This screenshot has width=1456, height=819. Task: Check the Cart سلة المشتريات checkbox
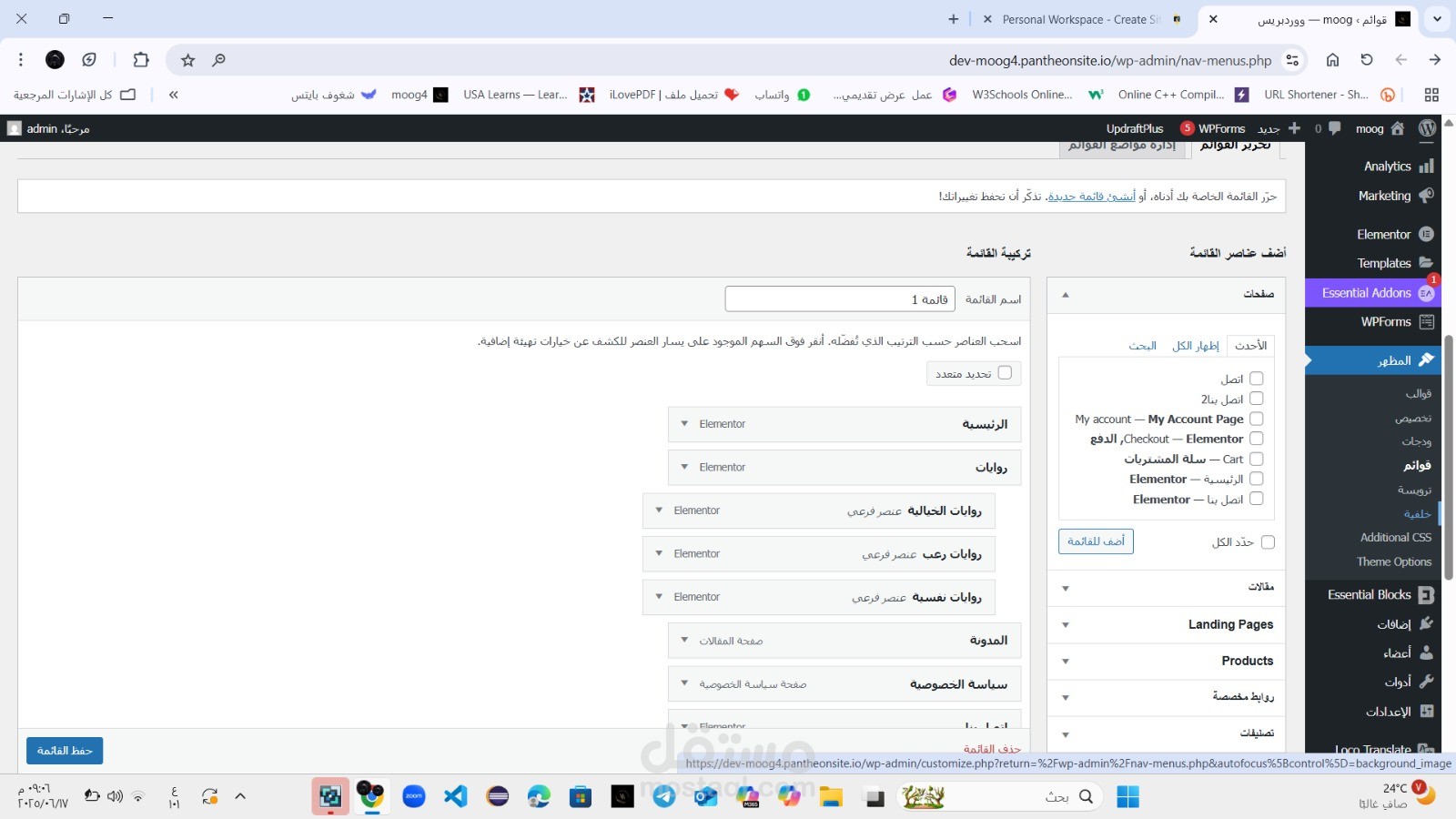[1257, 459]
